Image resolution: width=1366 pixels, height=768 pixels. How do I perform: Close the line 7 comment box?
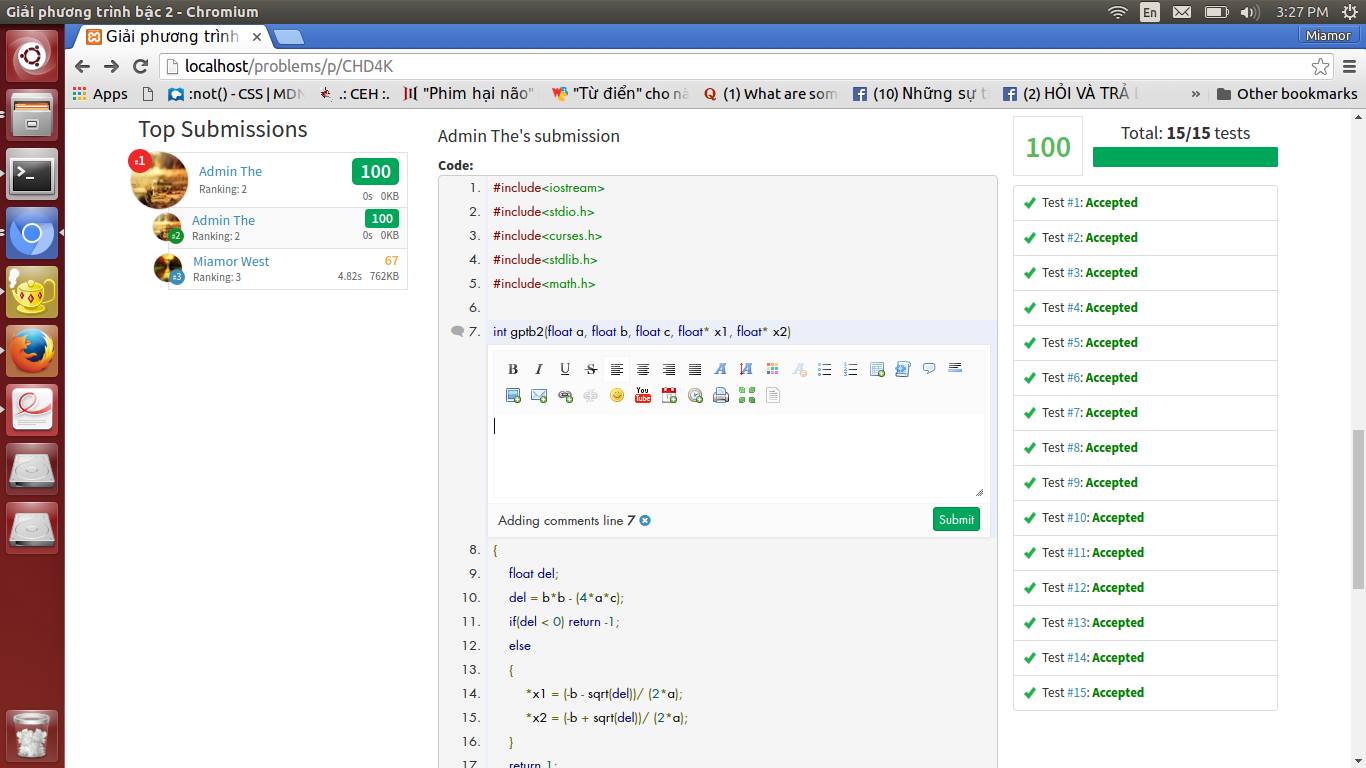point(645,521)
